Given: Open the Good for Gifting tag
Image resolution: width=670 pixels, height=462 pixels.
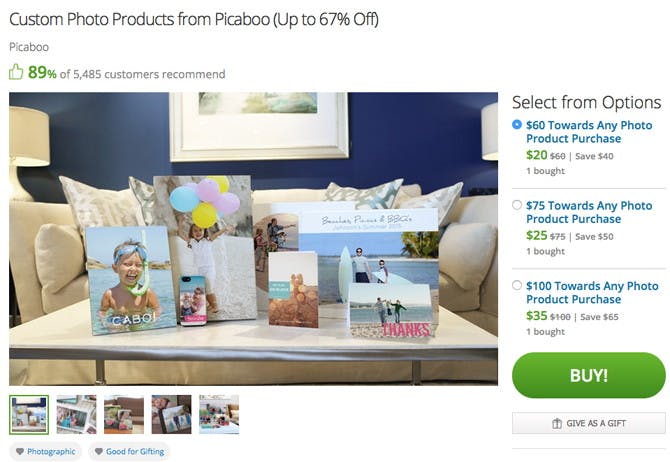Looking at the screenshot, I should (127, 451).
